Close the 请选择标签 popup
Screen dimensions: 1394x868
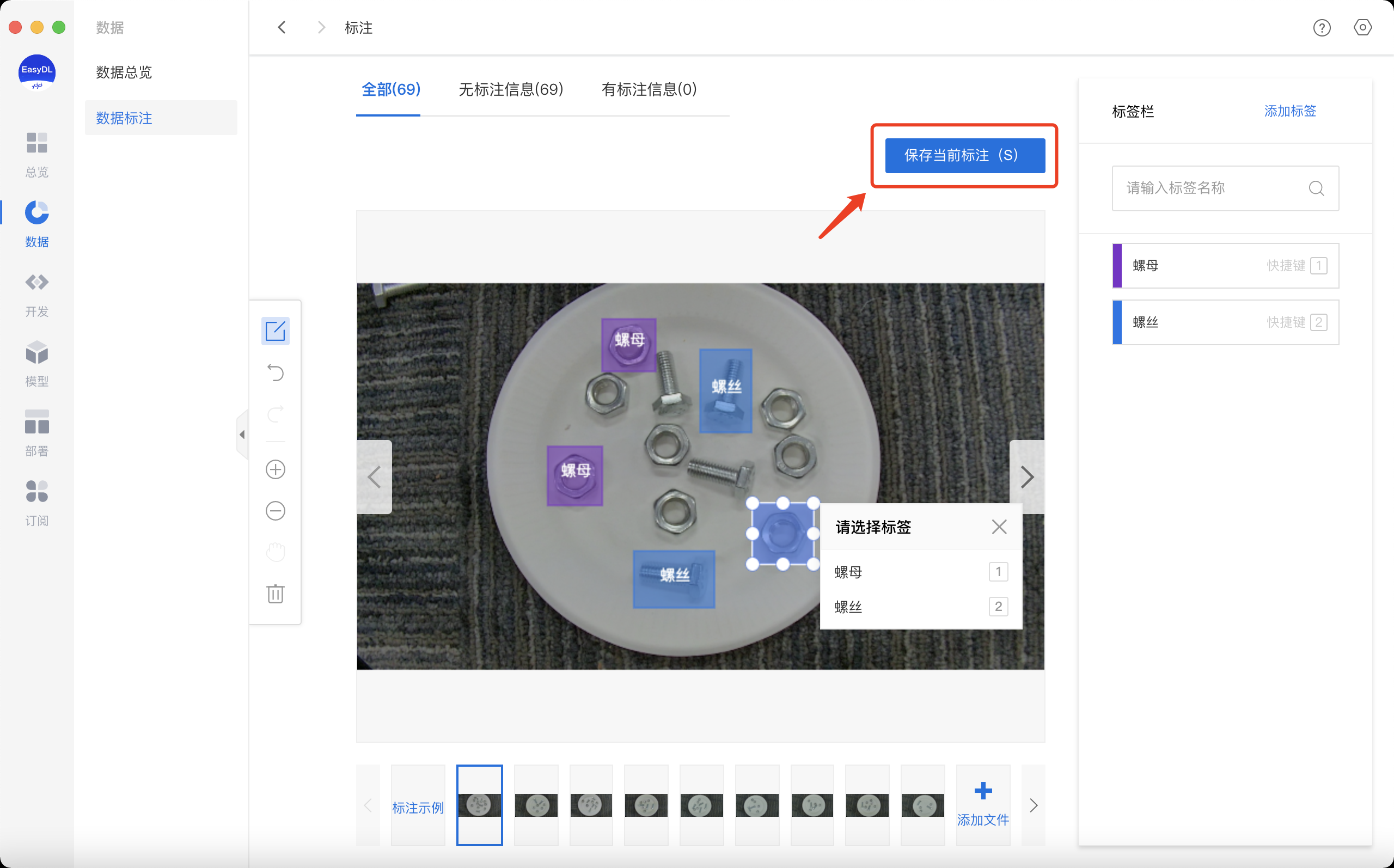point(999,527)
